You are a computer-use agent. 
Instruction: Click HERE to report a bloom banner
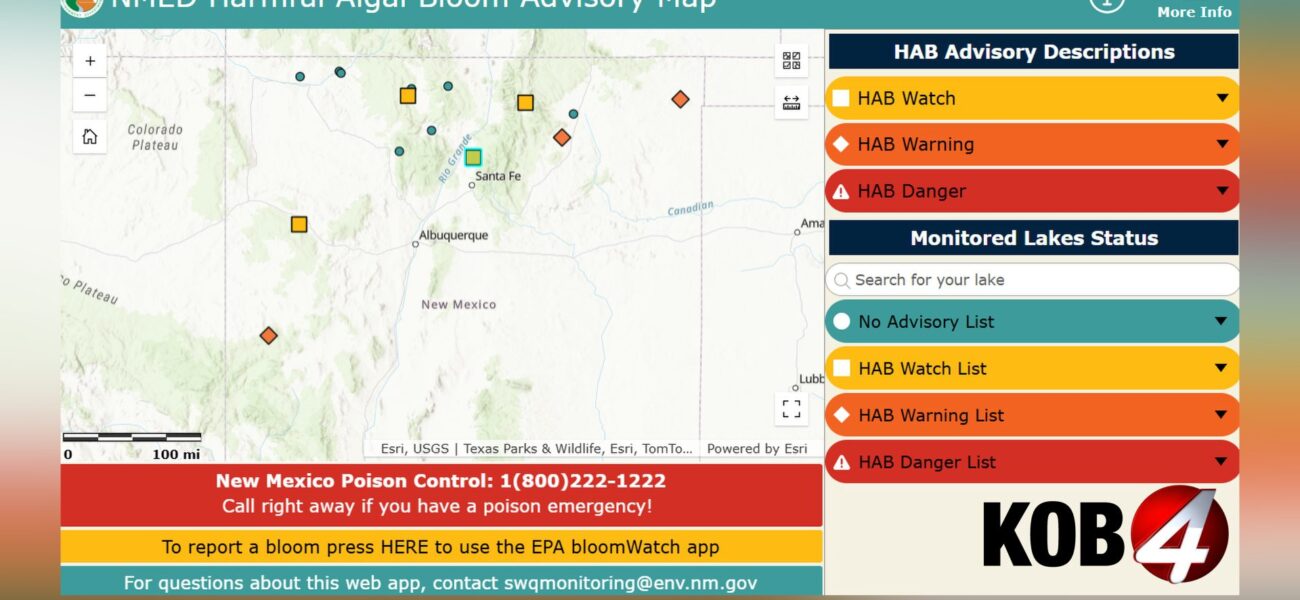pos(441,547)
